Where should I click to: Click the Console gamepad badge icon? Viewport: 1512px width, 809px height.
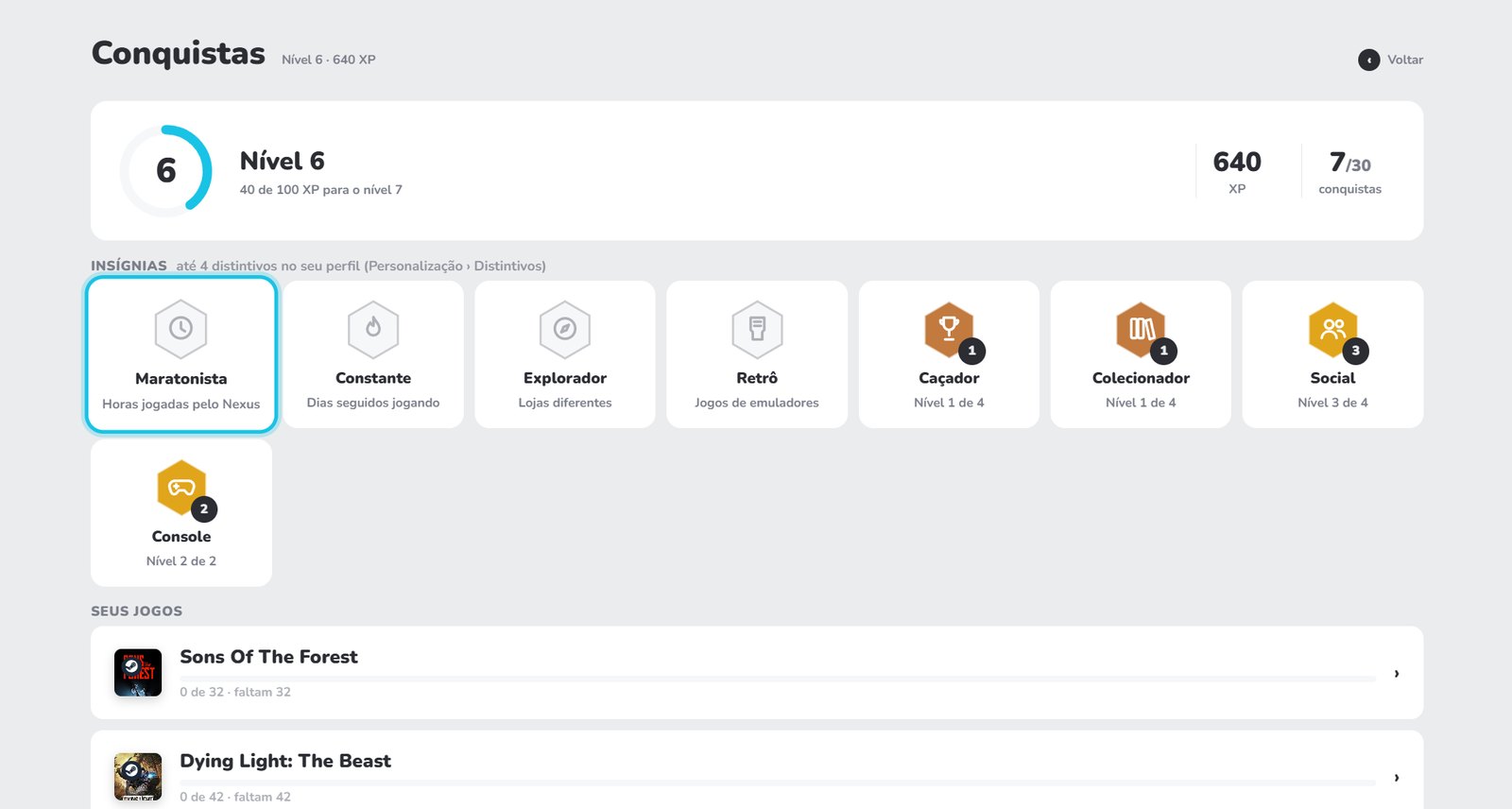point(181,488)
